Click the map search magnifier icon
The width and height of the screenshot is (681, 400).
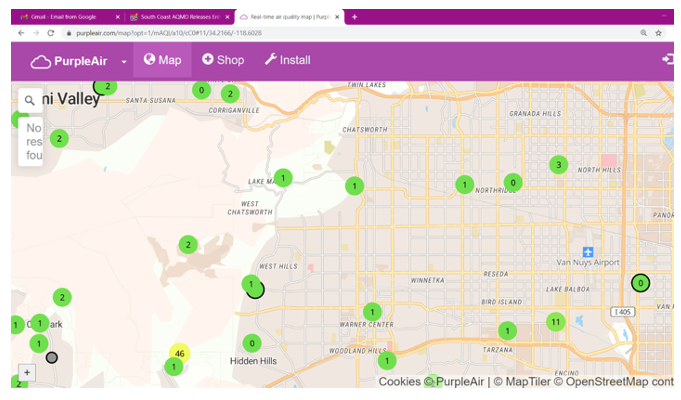tap(30, 100)
